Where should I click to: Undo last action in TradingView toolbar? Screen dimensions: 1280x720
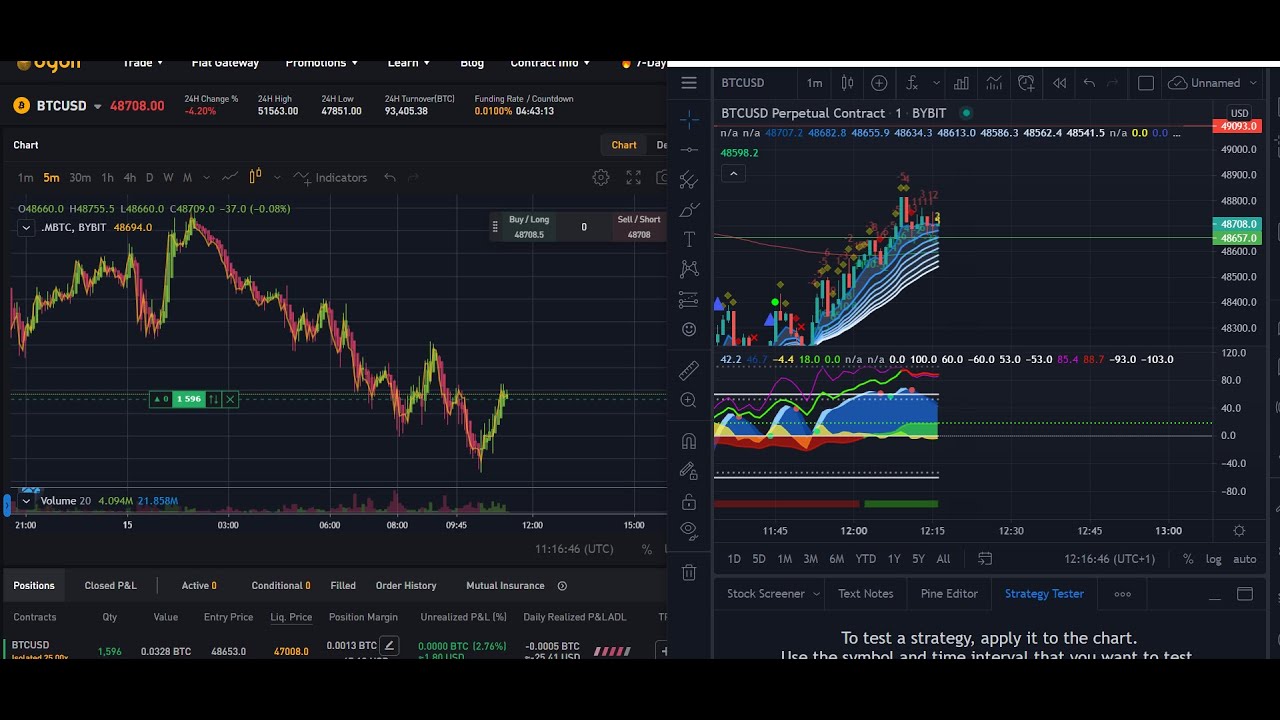click(1089, 83)
